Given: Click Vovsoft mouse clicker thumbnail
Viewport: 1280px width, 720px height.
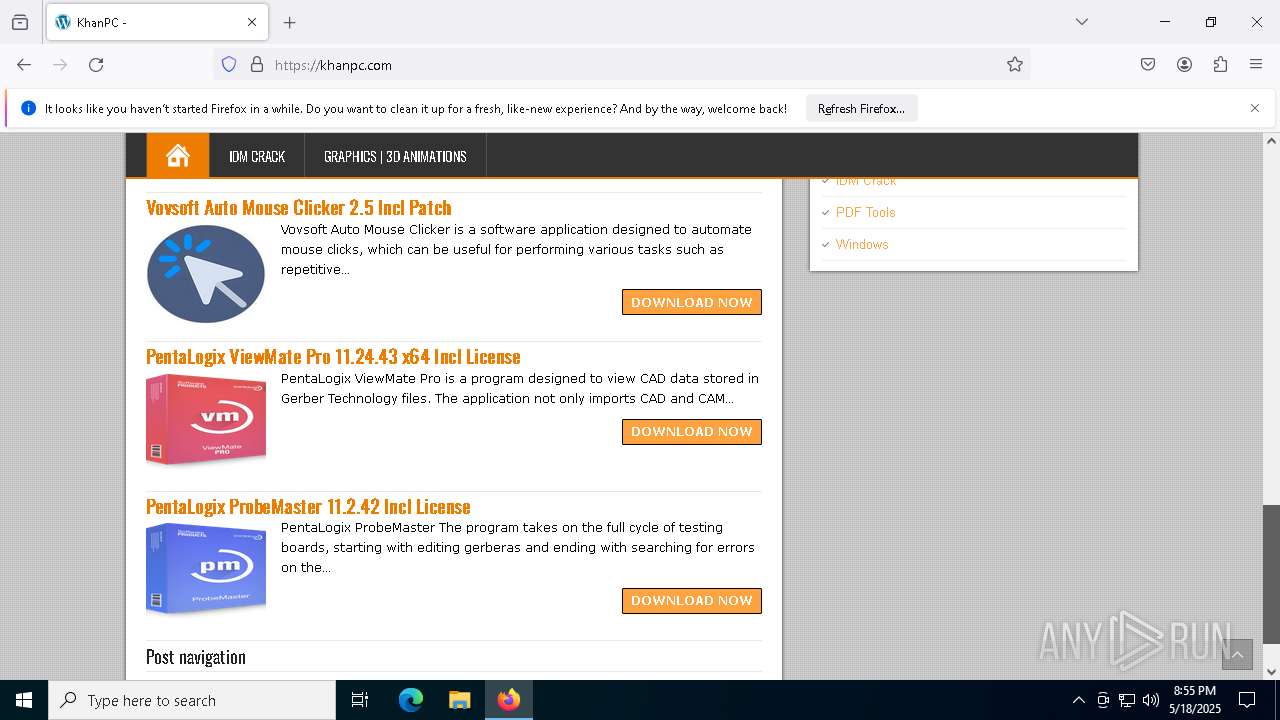Looking at the screenshot, I should point(206,274).
